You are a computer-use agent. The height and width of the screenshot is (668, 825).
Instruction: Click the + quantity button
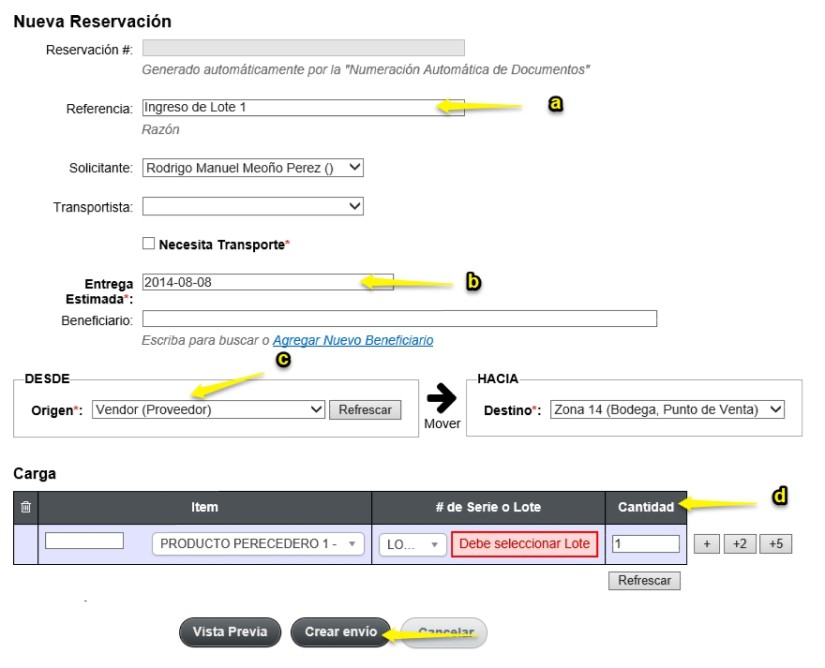(x=707, y=544)
